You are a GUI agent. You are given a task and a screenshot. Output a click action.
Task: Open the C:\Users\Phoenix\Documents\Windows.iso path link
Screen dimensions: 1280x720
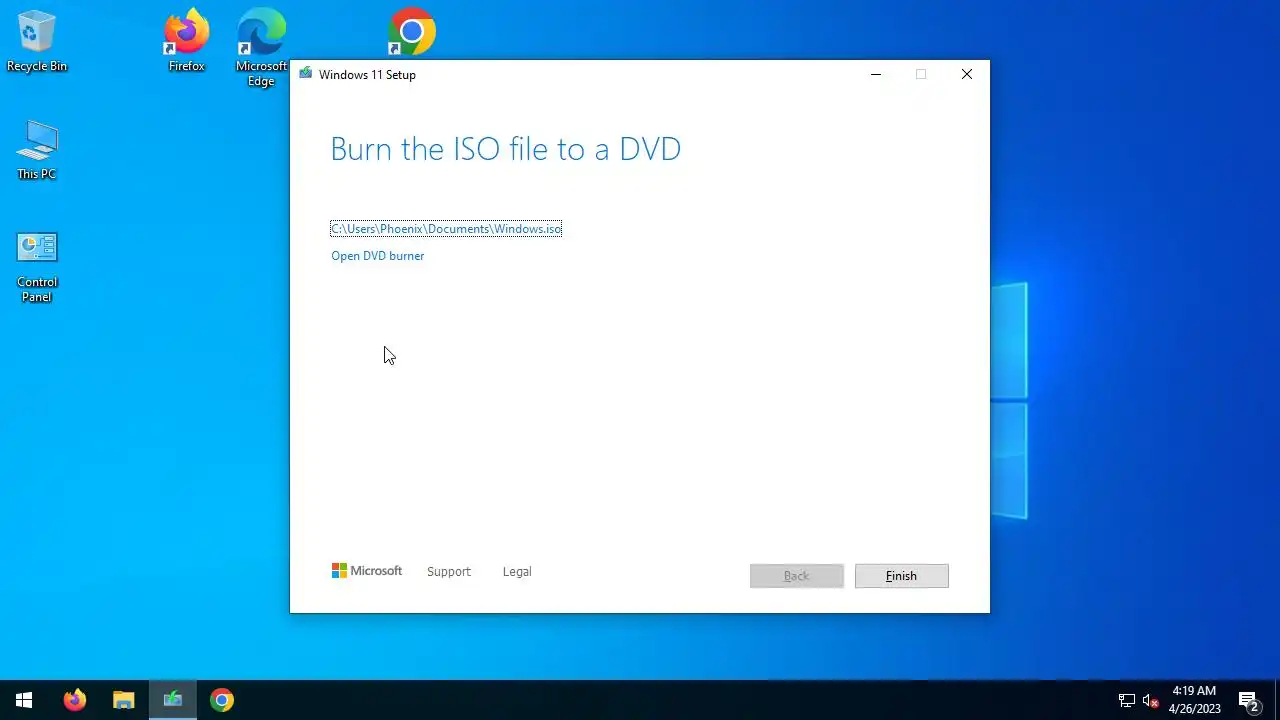(446, 229)
